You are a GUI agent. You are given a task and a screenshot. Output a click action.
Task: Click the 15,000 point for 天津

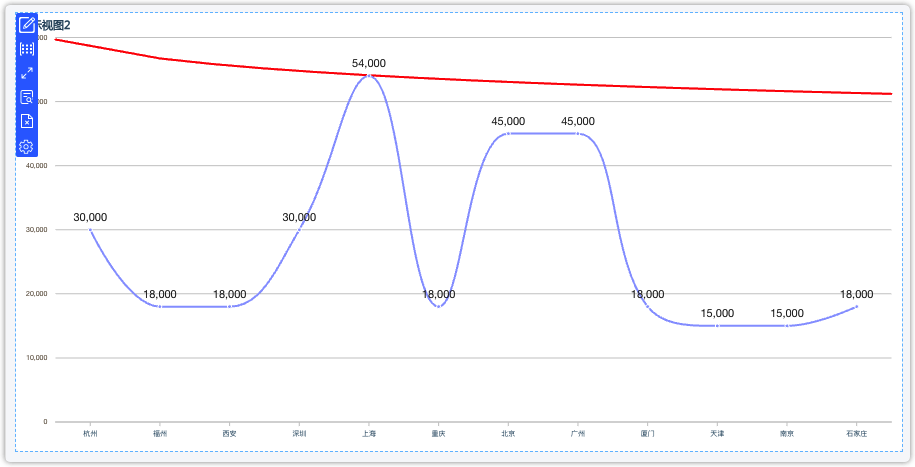click(717, 326)
